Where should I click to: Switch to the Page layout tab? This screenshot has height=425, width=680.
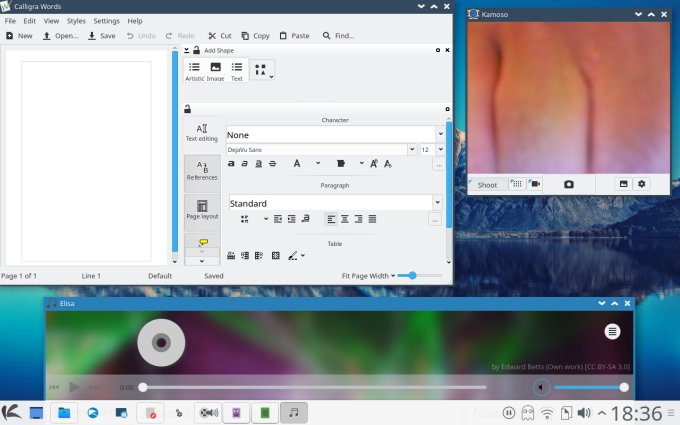(202, 209)
